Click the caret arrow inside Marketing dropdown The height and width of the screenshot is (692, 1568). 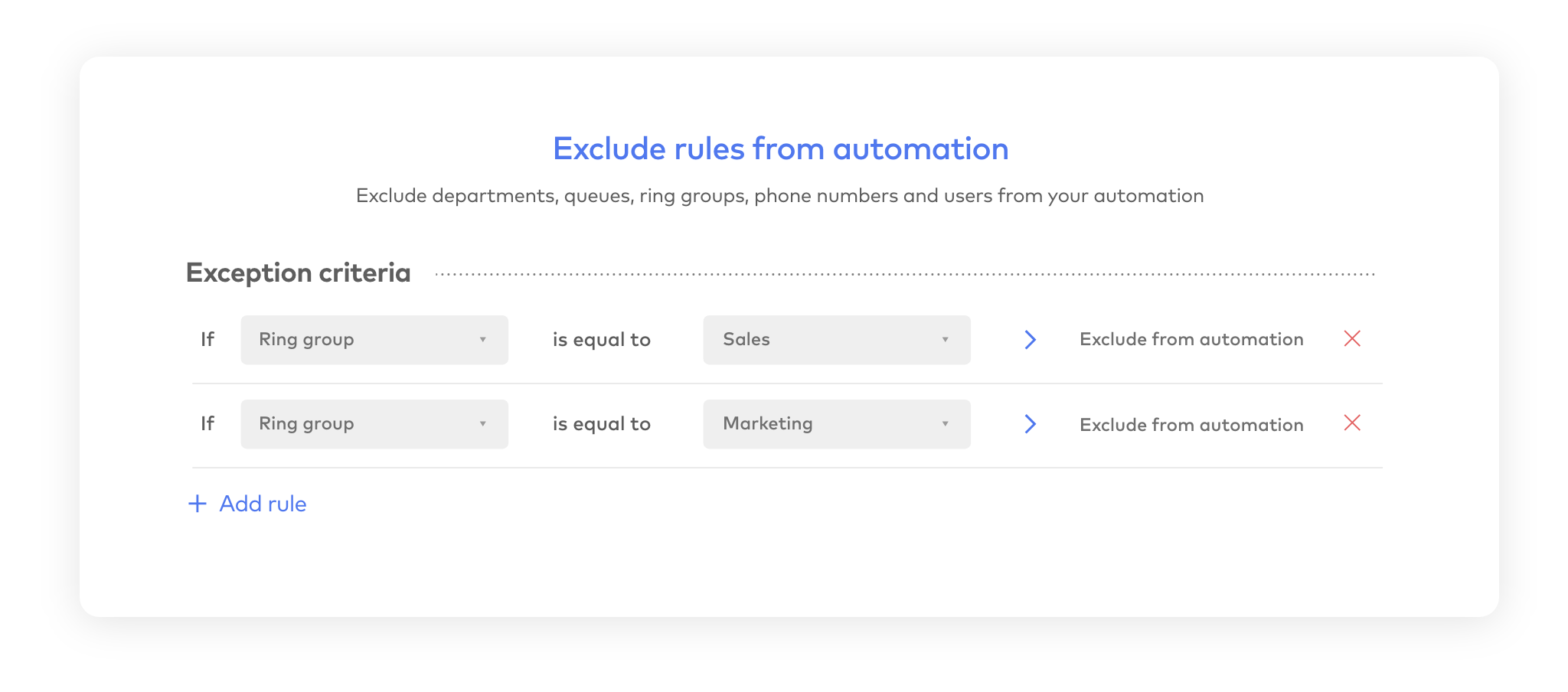[x=945, y=424]
